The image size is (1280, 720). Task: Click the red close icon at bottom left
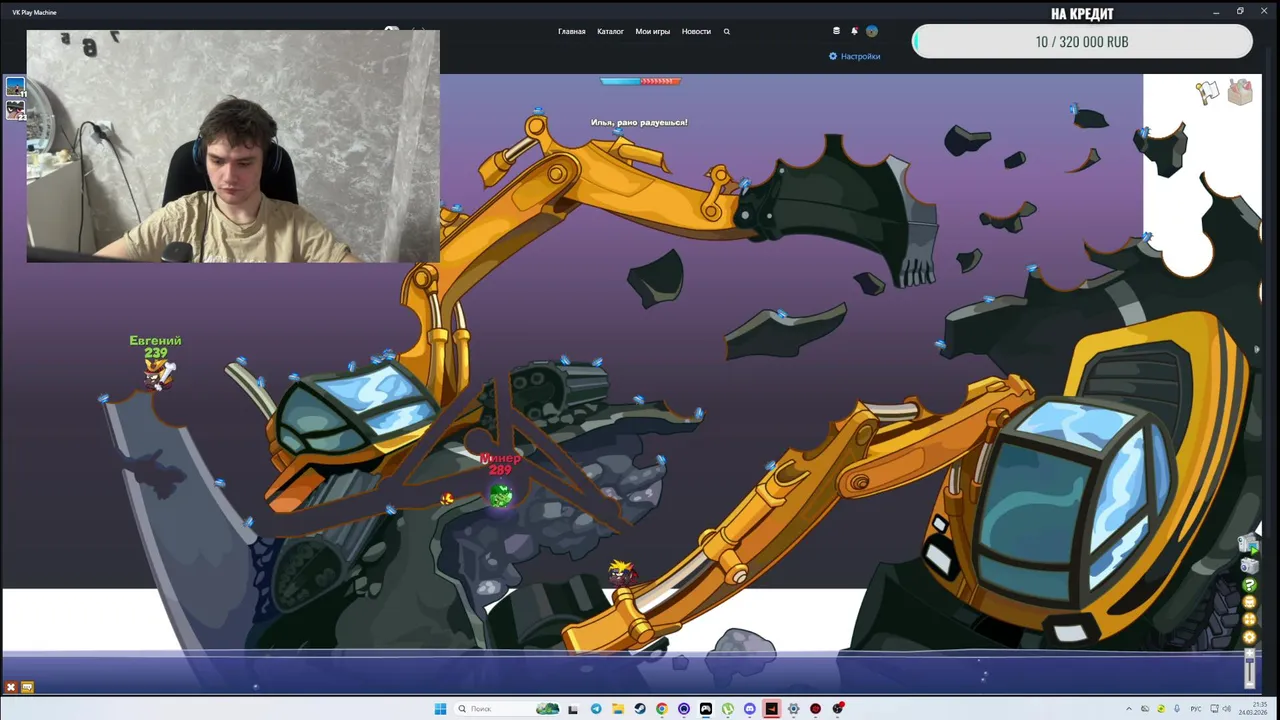click(x=11, y=687)
